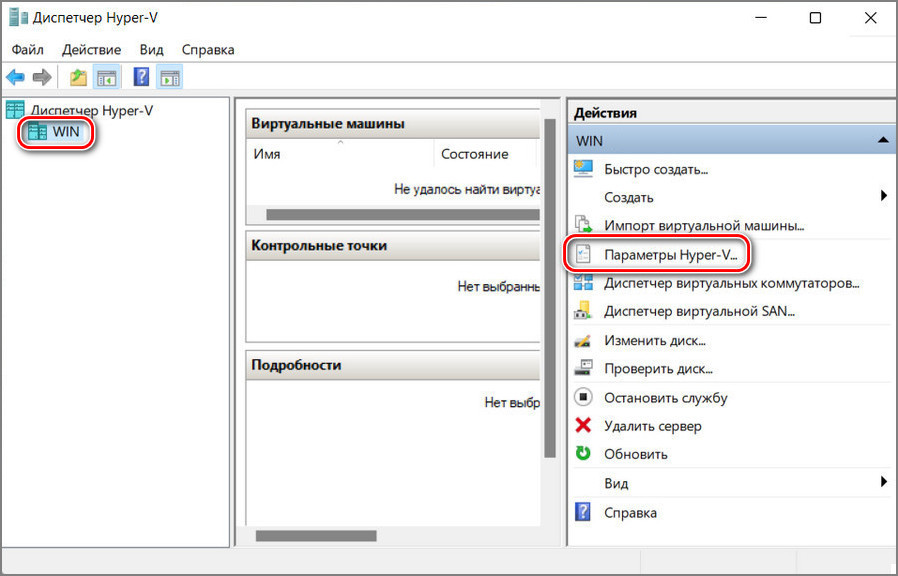Open the Вид menu in menu bar

[x=152, y=50]
